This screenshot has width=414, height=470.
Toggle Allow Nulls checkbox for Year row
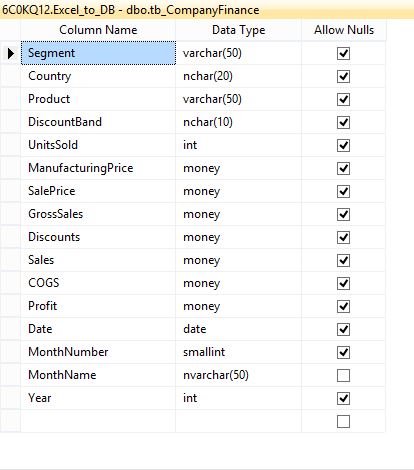click(343, 398)
